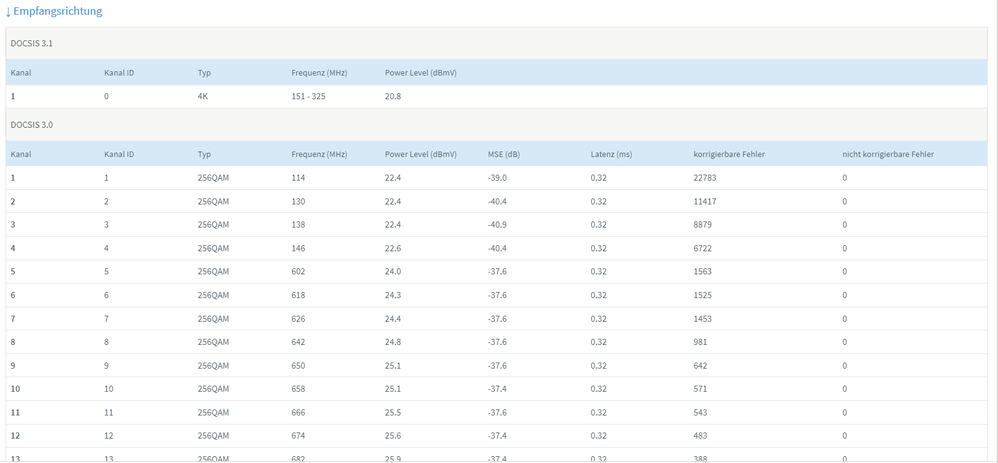Select the 151 - 325 frequency cell
This screenshot has height=463, width=998.
coord(308,97)
